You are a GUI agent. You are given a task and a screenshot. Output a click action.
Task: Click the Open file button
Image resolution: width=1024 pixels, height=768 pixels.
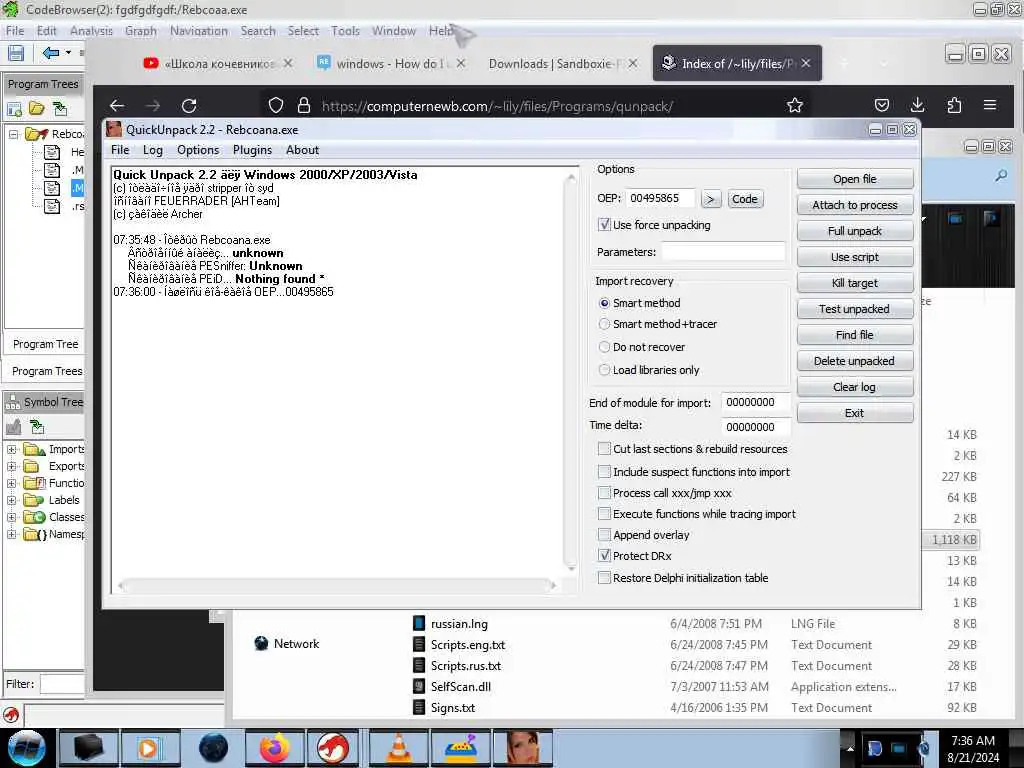[855, 179]
